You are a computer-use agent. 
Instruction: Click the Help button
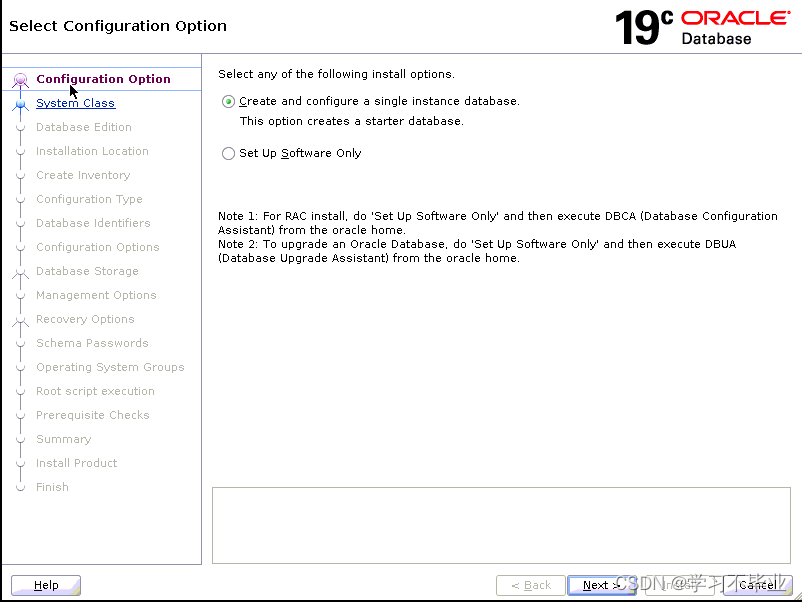pos(45,585)
